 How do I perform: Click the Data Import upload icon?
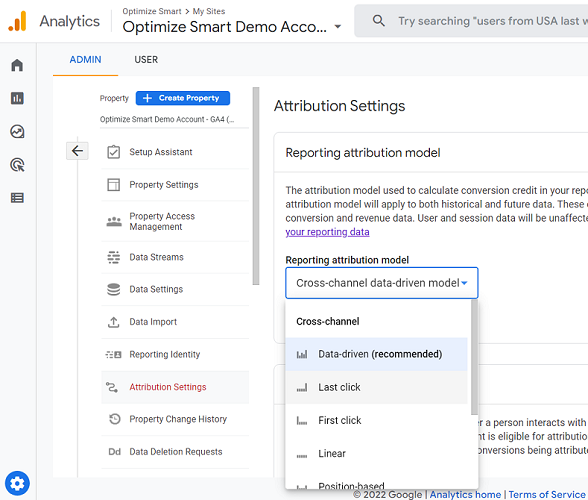click(x=114, y=322)
